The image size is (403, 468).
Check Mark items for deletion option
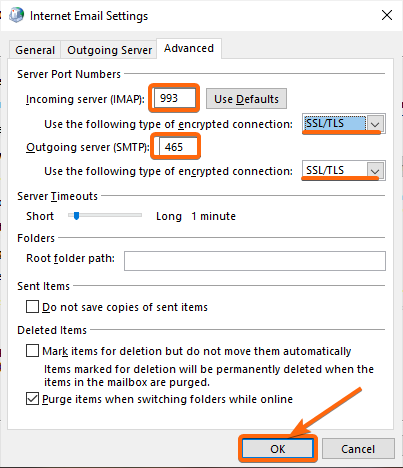[32, 351]
